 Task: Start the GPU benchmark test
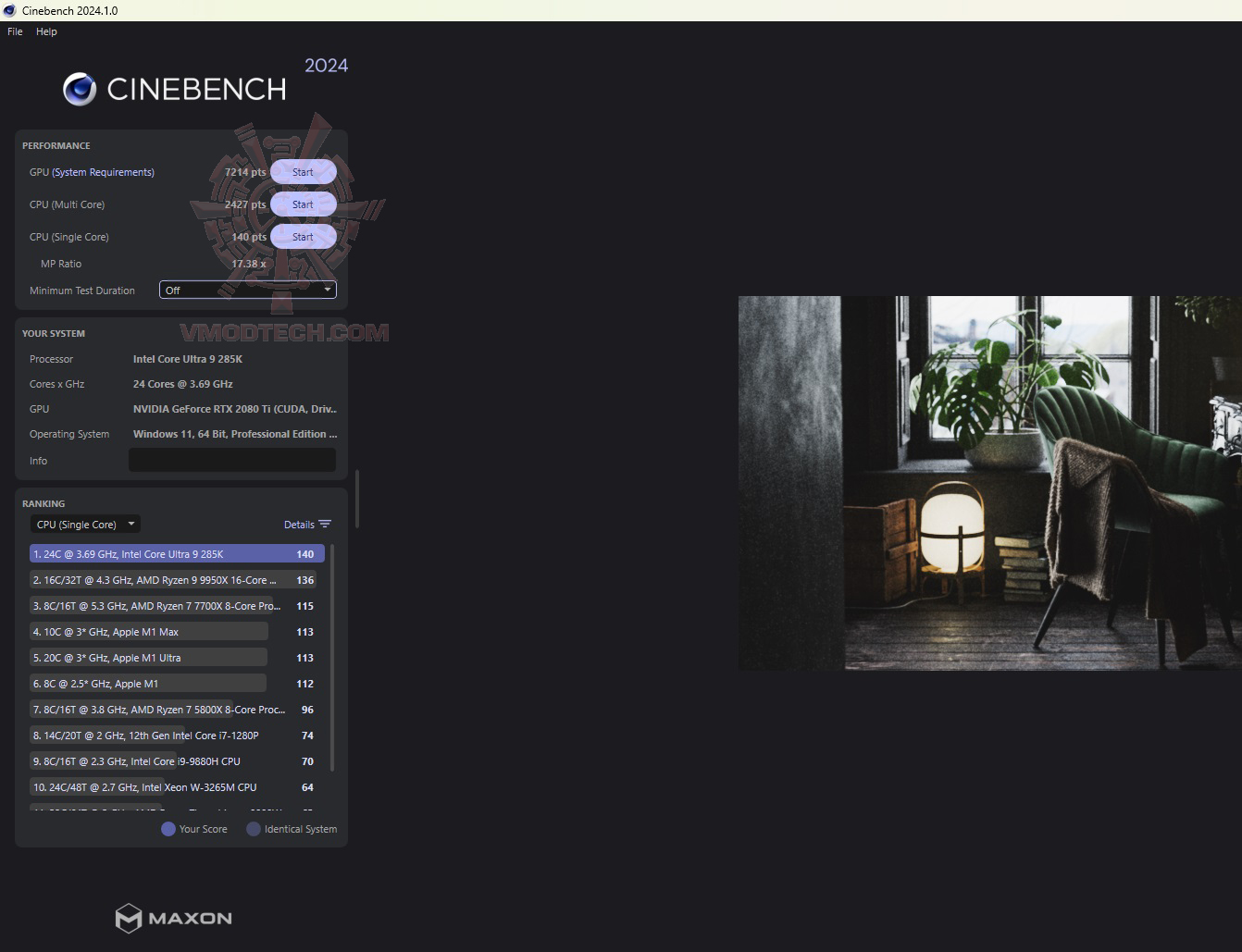pos(303,172)
